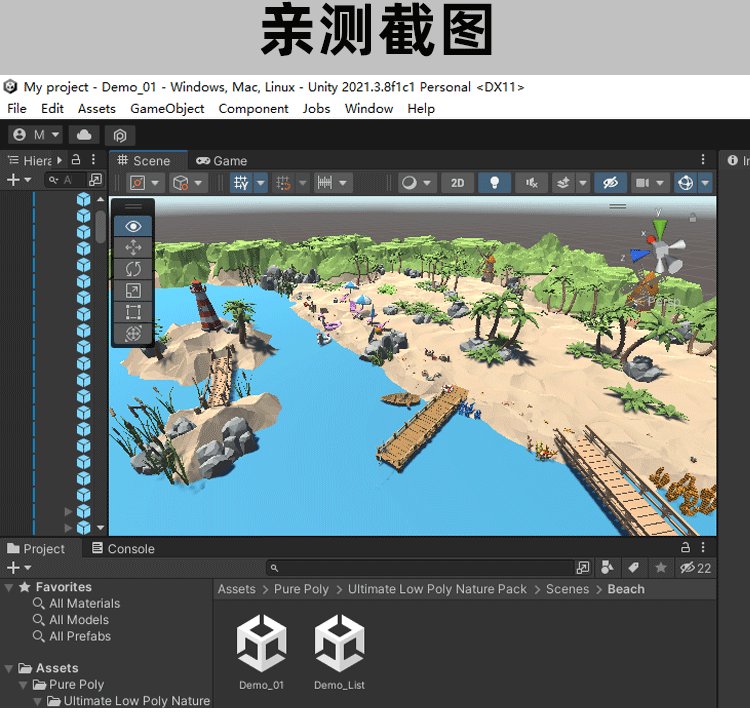
Task: Open draw mode shading dropdown
Action: [x=416, y=183]
